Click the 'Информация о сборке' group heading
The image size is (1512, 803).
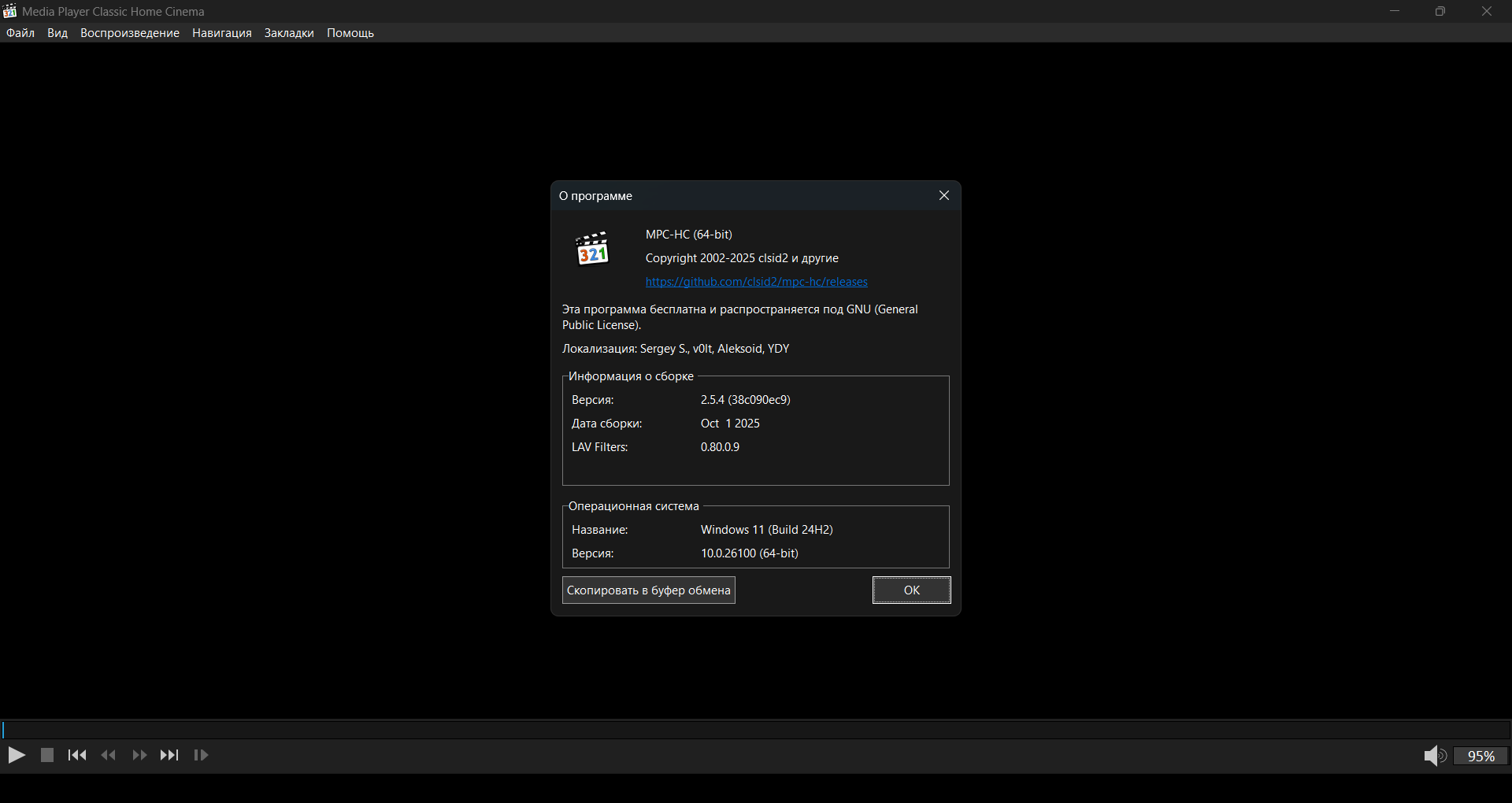point(631,376)
